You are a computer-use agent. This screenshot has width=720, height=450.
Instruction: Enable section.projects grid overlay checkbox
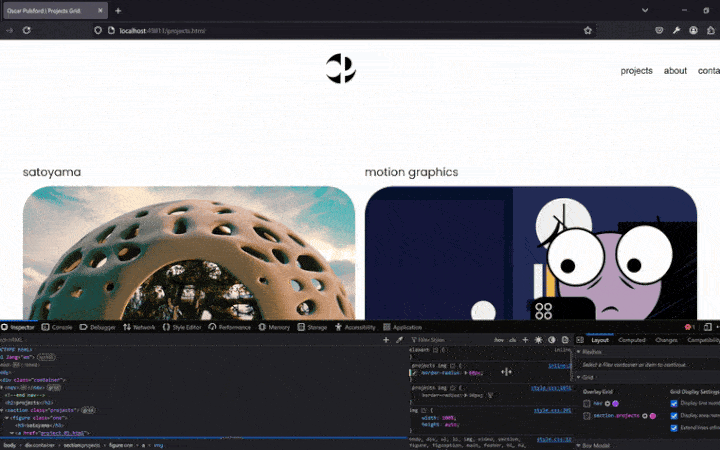point(586,416)
